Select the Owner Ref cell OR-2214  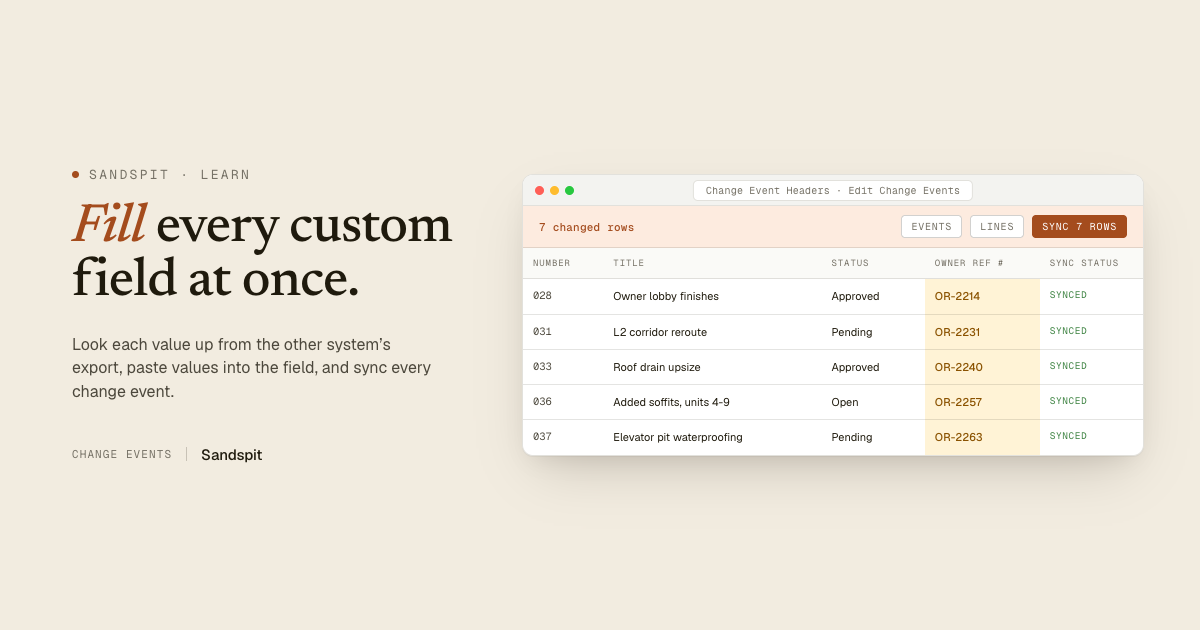(982, 296)
